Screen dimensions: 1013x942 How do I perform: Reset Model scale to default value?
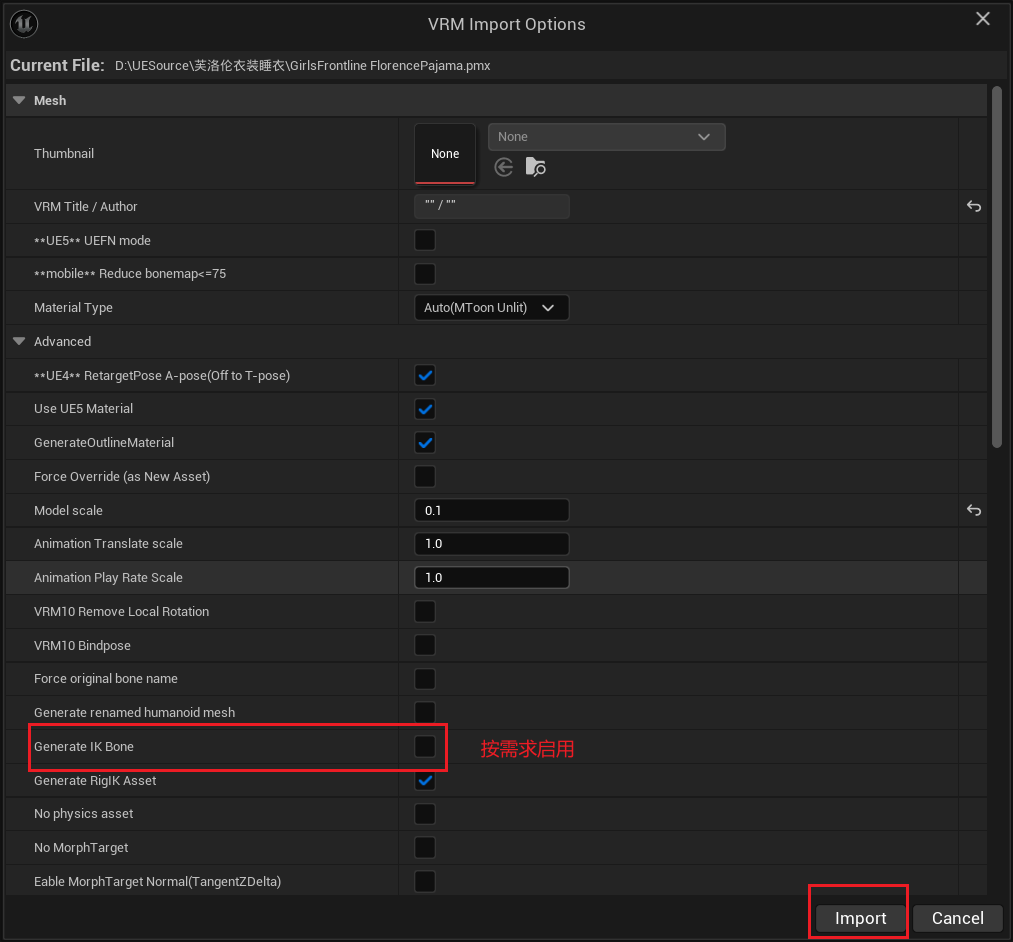coord(973,510)
